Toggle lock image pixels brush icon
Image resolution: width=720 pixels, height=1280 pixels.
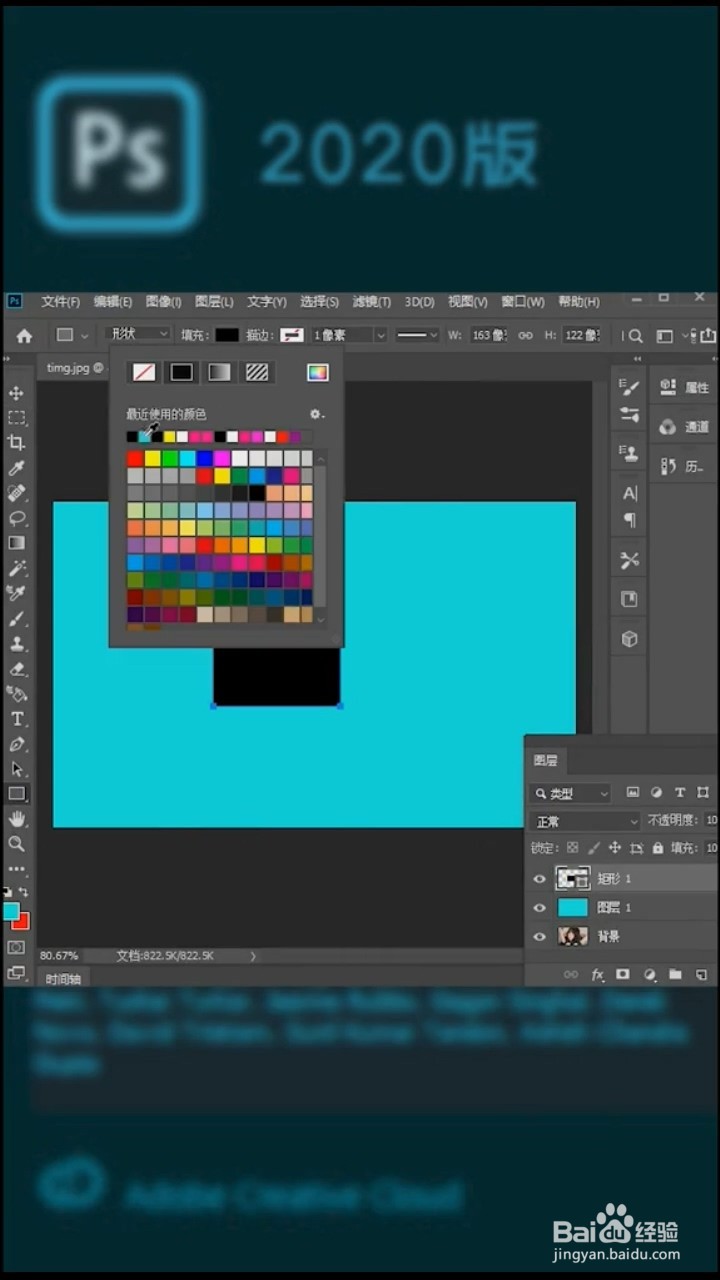tap(594, 848)
